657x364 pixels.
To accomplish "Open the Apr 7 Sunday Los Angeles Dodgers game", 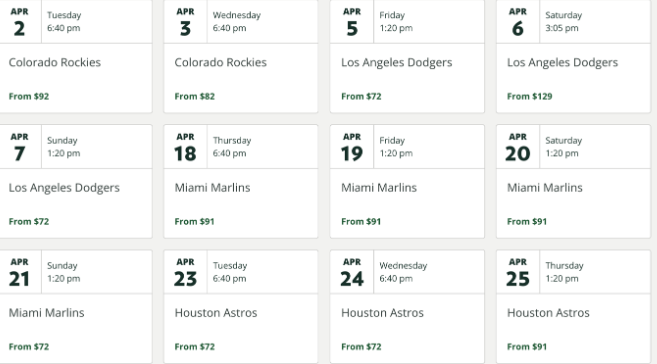I will pos(76,181).
